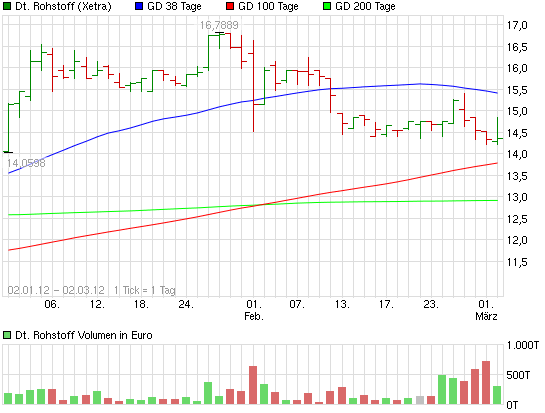545x413 pixels.
Task: Click the dark green Dt. Rohstoff legend swatch
Action: [x=7, y=6]
